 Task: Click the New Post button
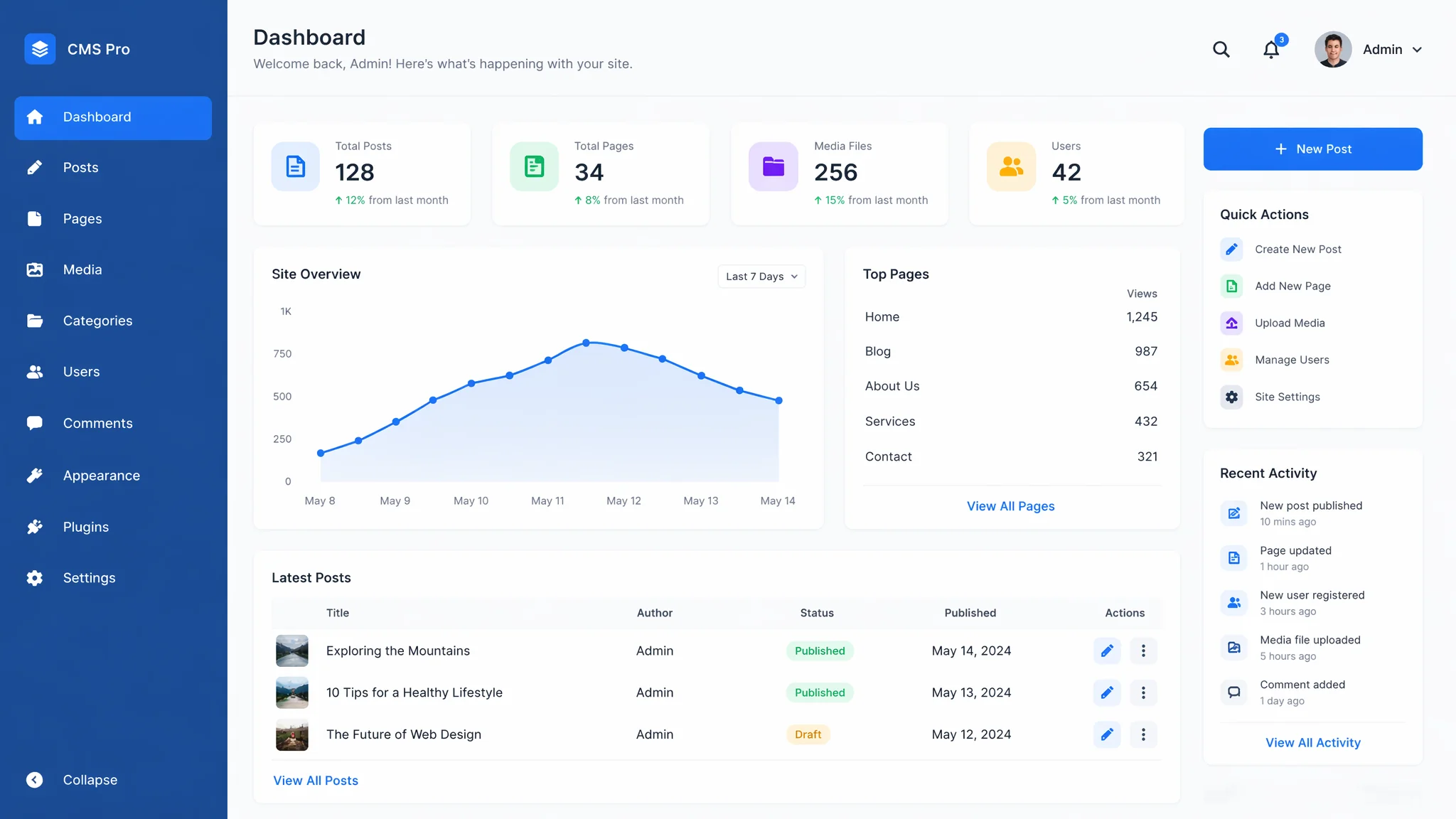point(1312,149)
